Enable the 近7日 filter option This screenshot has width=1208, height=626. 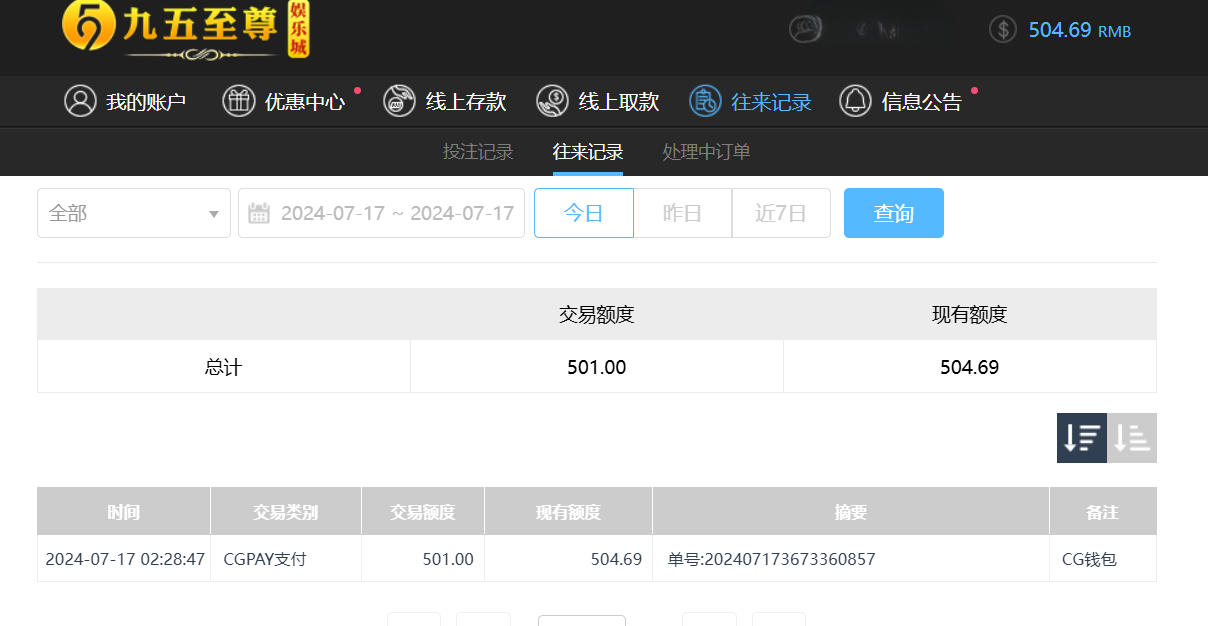pyautogui.click(x=781, y=212)
